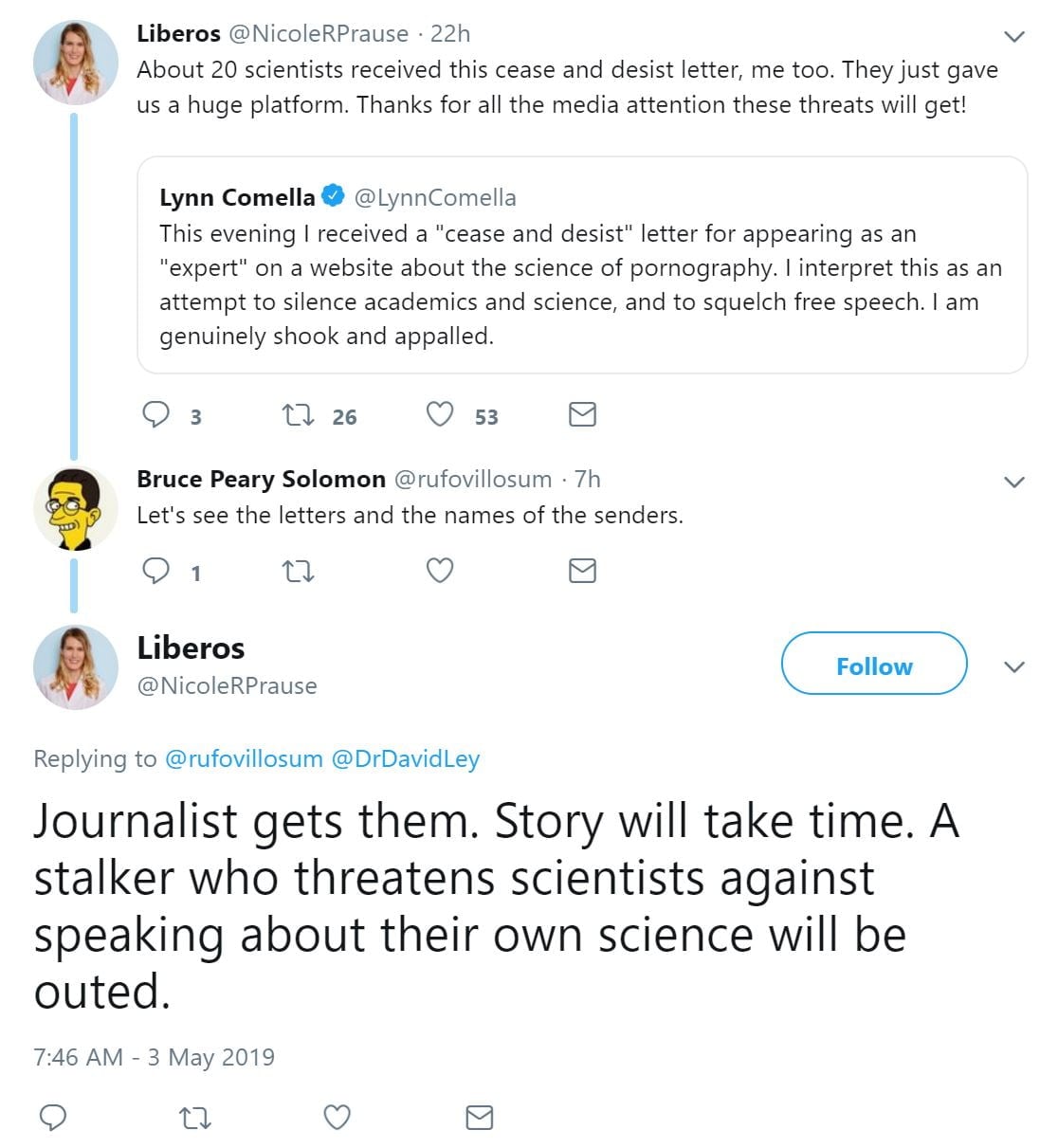The height and width of the screenshot is (1148, 1058).
Task: Reply to the main tweet at bottom
Action: click(53, 1118)
